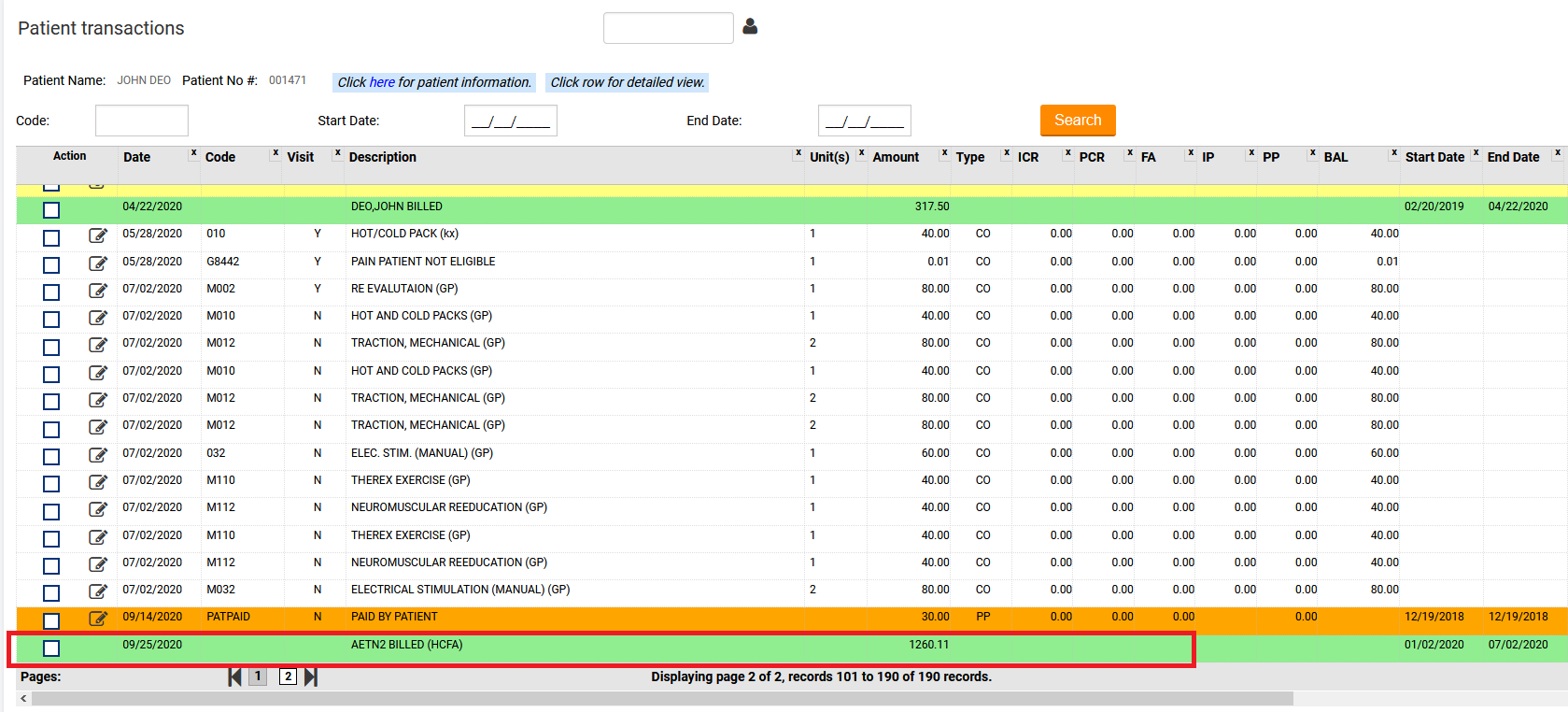The width and height of the screenshot is (1568, 712).
Task: Click the patient person icon at top
Action: (750, 27)
